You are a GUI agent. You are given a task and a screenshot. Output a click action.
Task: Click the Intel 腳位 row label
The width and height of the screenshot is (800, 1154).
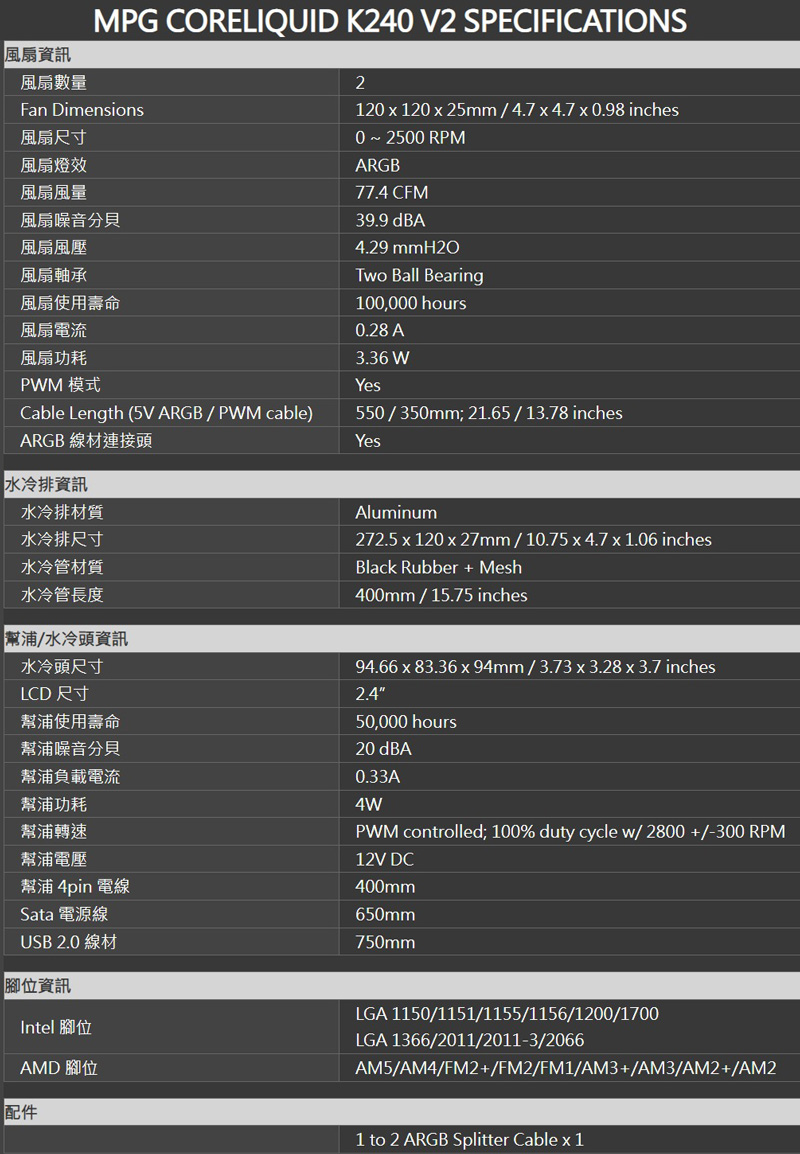[x=56, y=1027]
